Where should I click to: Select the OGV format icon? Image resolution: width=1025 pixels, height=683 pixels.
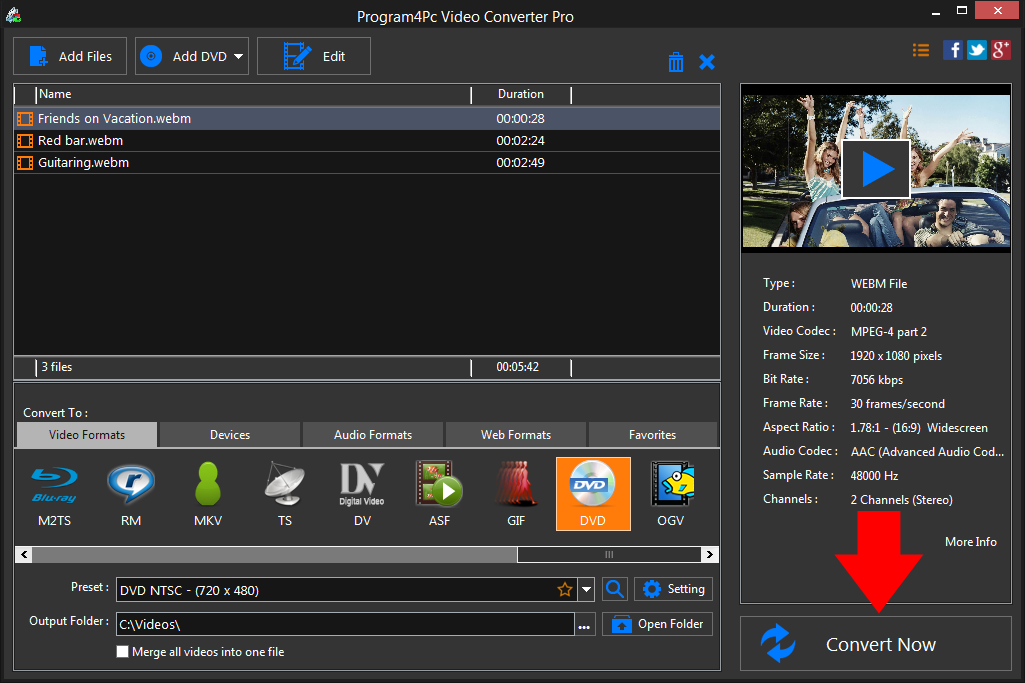point(670,493)
